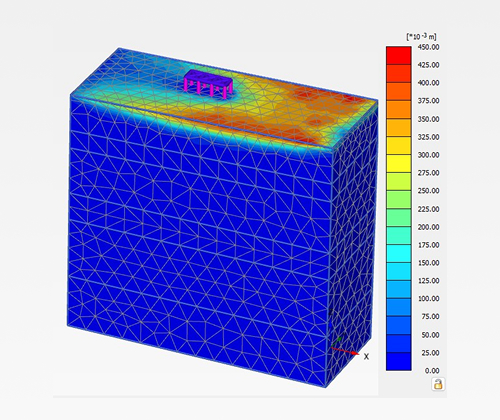Image resolution: width=500 pixels, height=420 pixels.
Task: Click the 450.00 maximum legend value
Action: (x=429, y=47)
